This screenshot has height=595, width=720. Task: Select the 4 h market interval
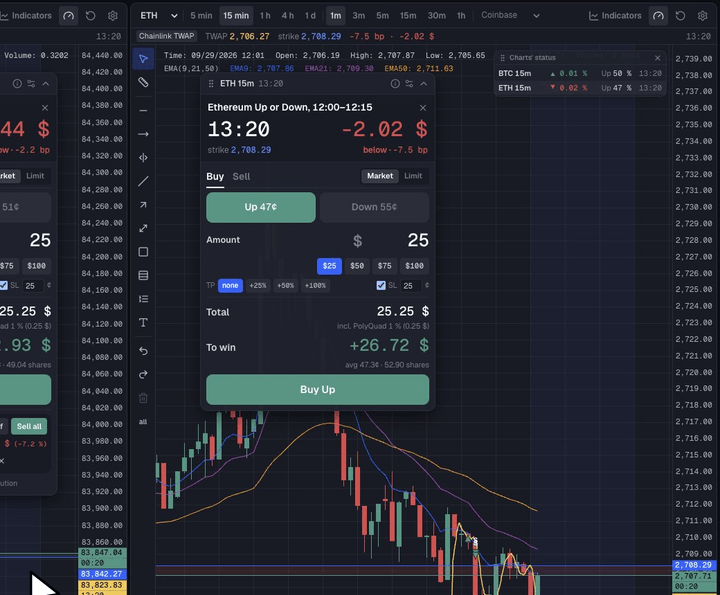pos(288,16)
